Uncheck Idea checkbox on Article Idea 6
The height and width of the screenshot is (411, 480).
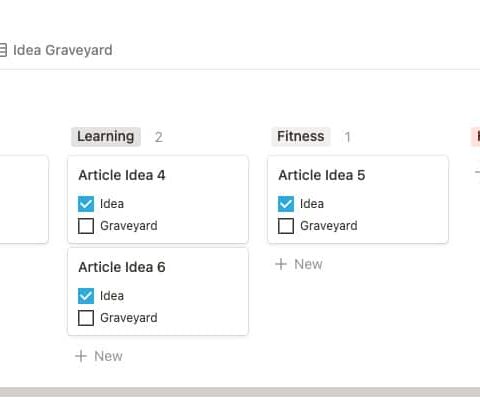(x=86, y=296)
